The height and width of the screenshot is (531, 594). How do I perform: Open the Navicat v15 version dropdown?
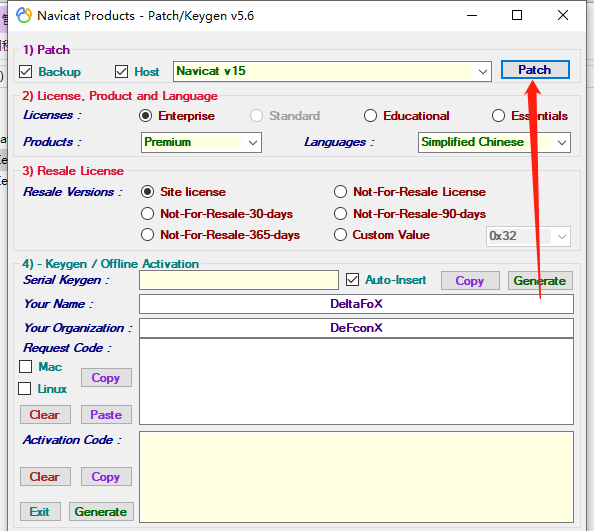tap(332, 71)
